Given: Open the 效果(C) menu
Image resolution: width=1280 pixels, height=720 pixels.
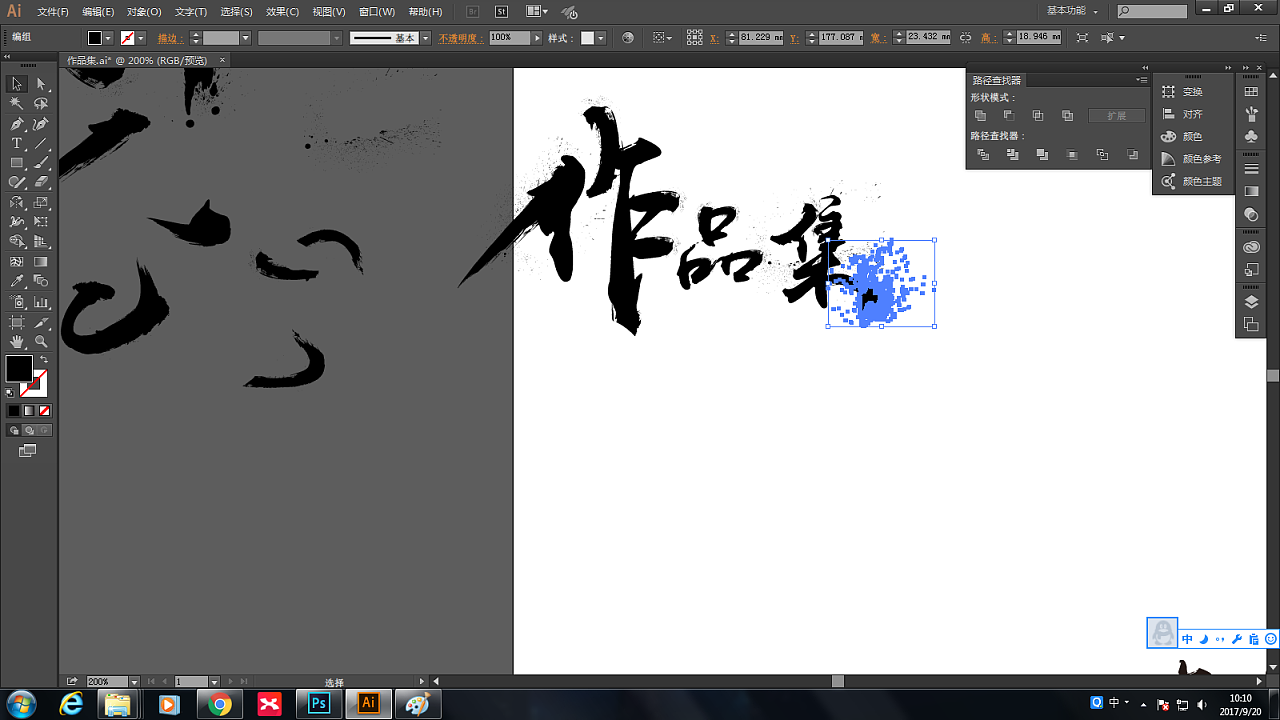Looking at the screenshot, I should 283,12.
